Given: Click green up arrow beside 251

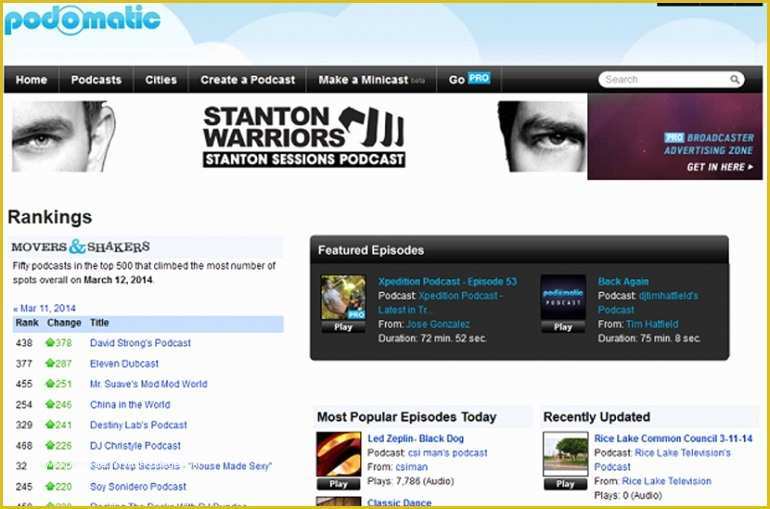Looking at the screenshot, I should coord(50,383).
